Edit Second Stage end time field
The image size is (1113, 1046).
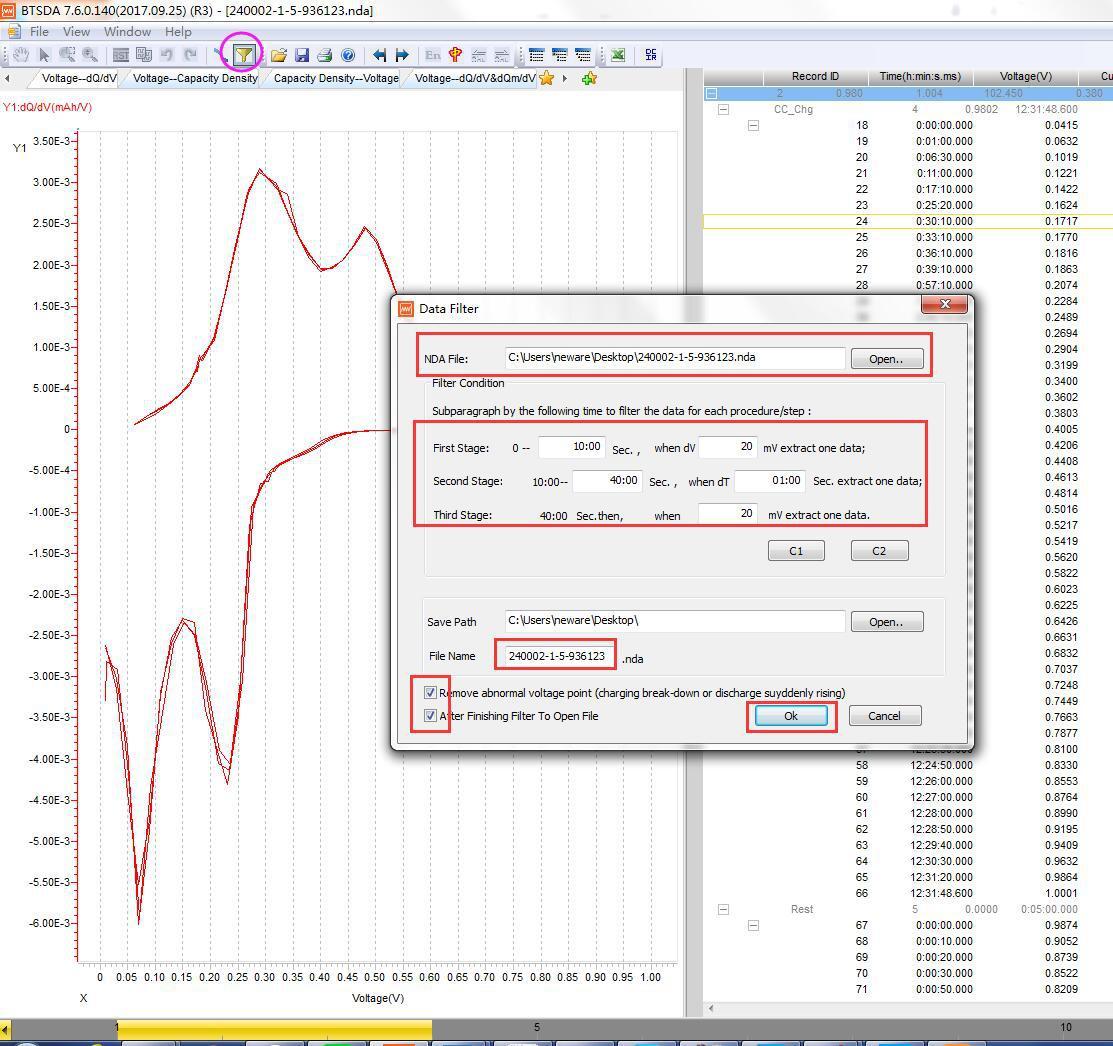click(607, 481)
